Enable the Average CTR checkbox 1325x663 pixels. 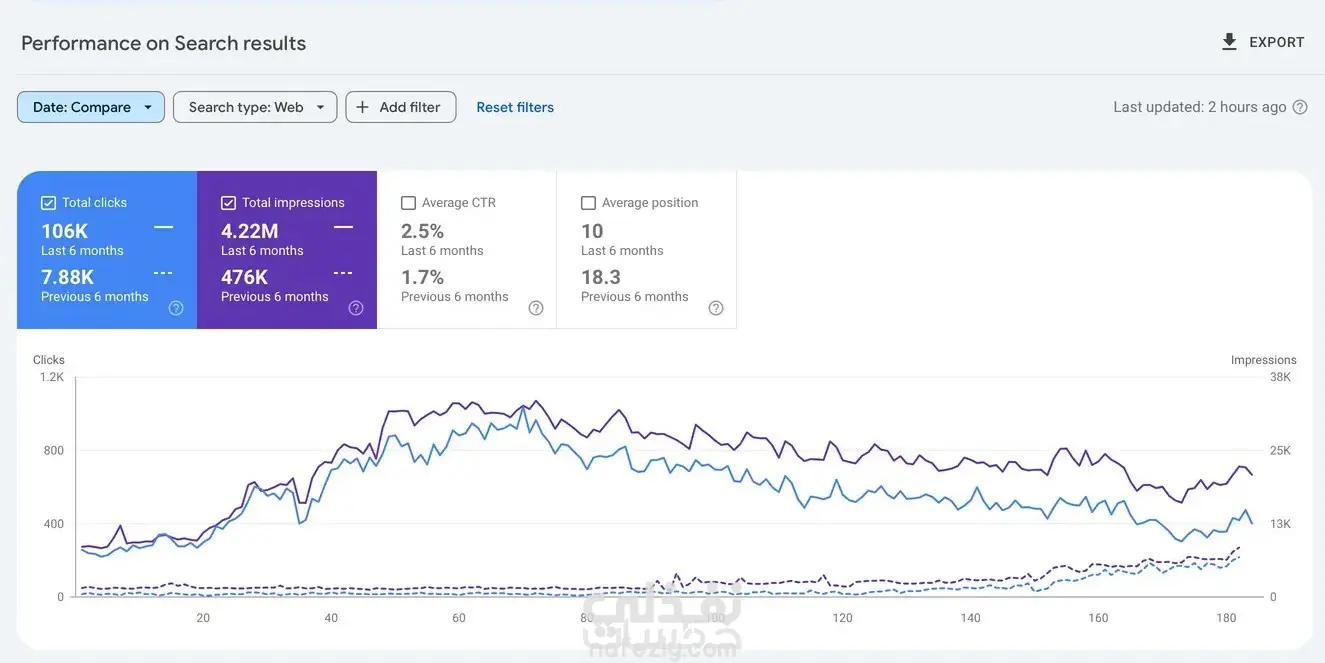[408, 203]
